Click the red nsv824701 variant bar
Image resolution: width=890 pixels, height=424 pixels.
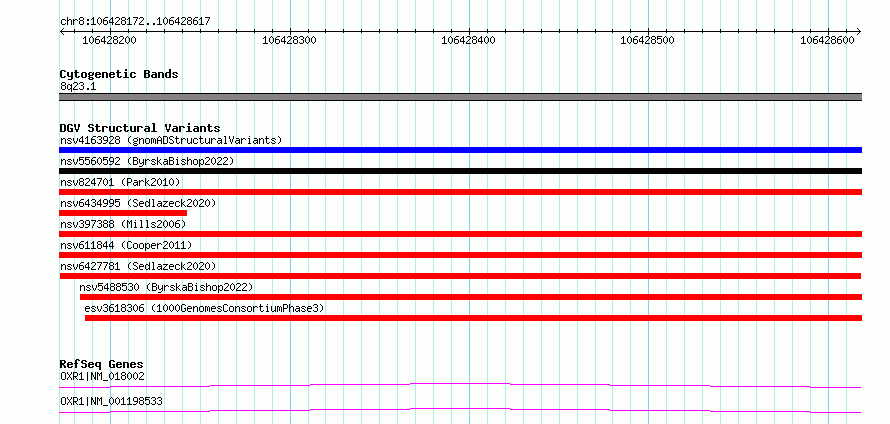coord(460,192)
